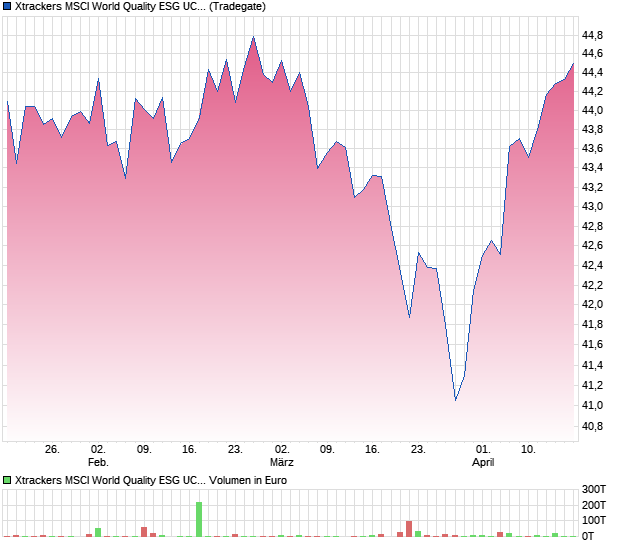
Task: Click the 42,0 price axis label
Action: 592,304
